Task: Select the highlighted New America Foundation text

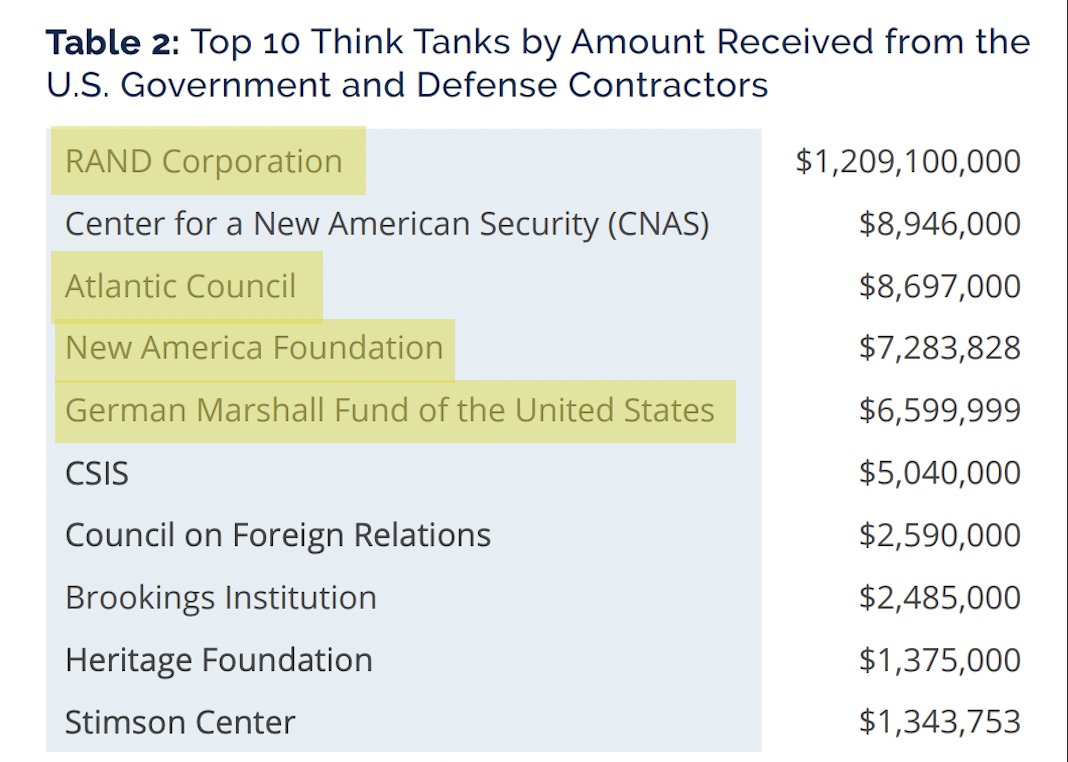Action: click(x=254, y=348)
